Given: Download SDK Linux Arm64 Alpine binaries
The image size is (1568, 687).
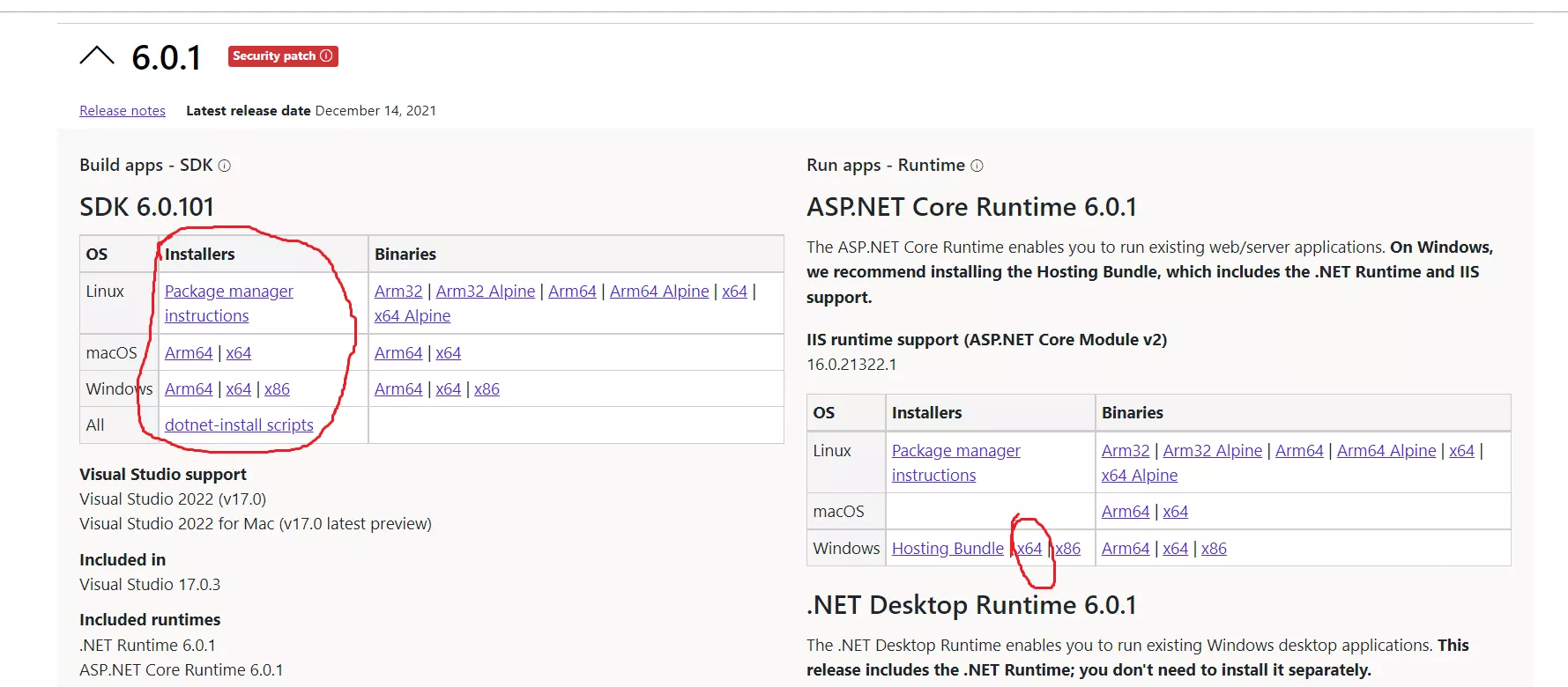Looking at the screenshot, I should tap(659, 291).
